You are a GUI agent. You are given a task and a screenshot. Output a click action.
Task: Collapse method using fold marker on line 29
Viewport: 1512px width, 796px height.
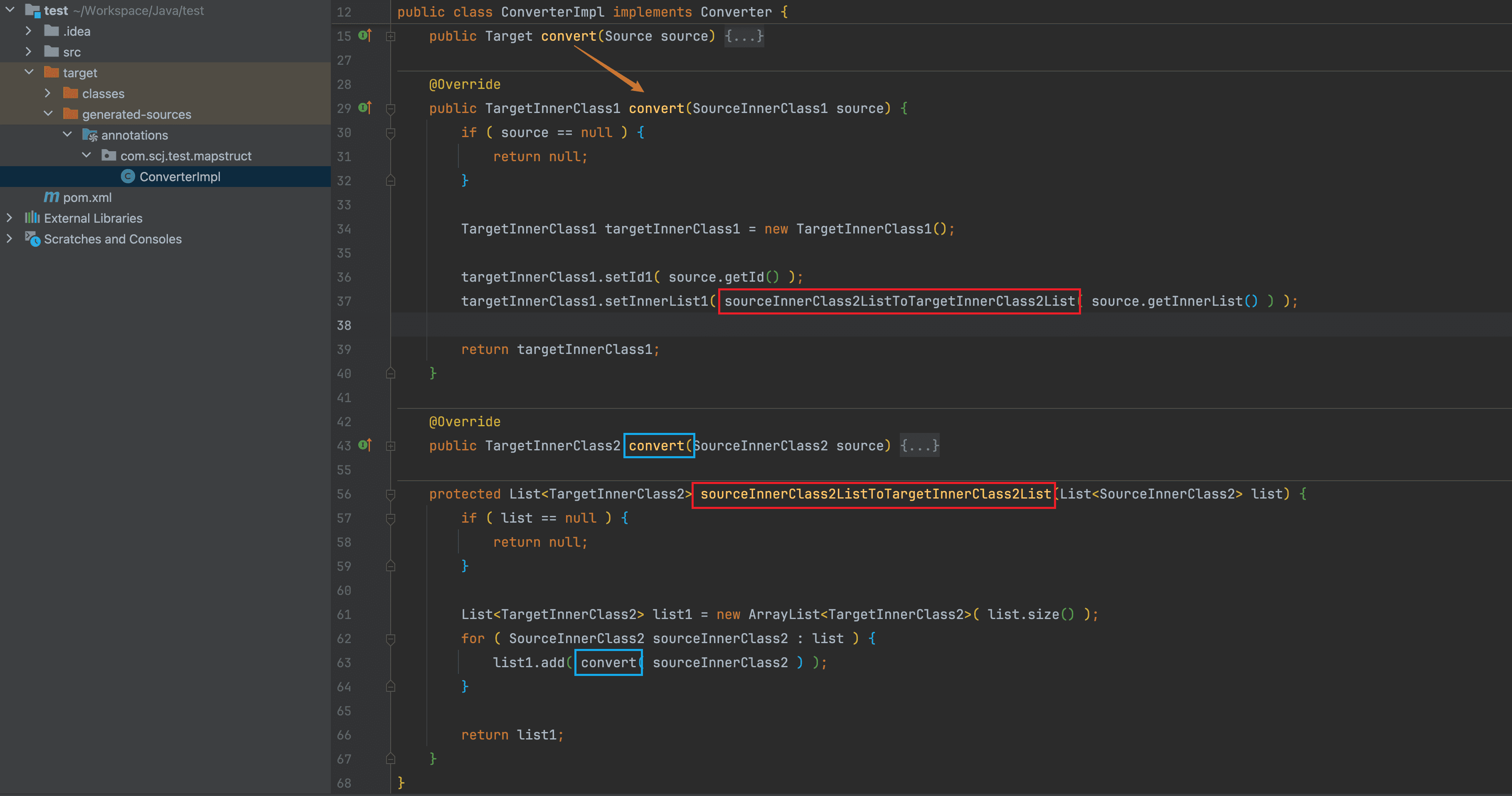[x=390, y=108]
